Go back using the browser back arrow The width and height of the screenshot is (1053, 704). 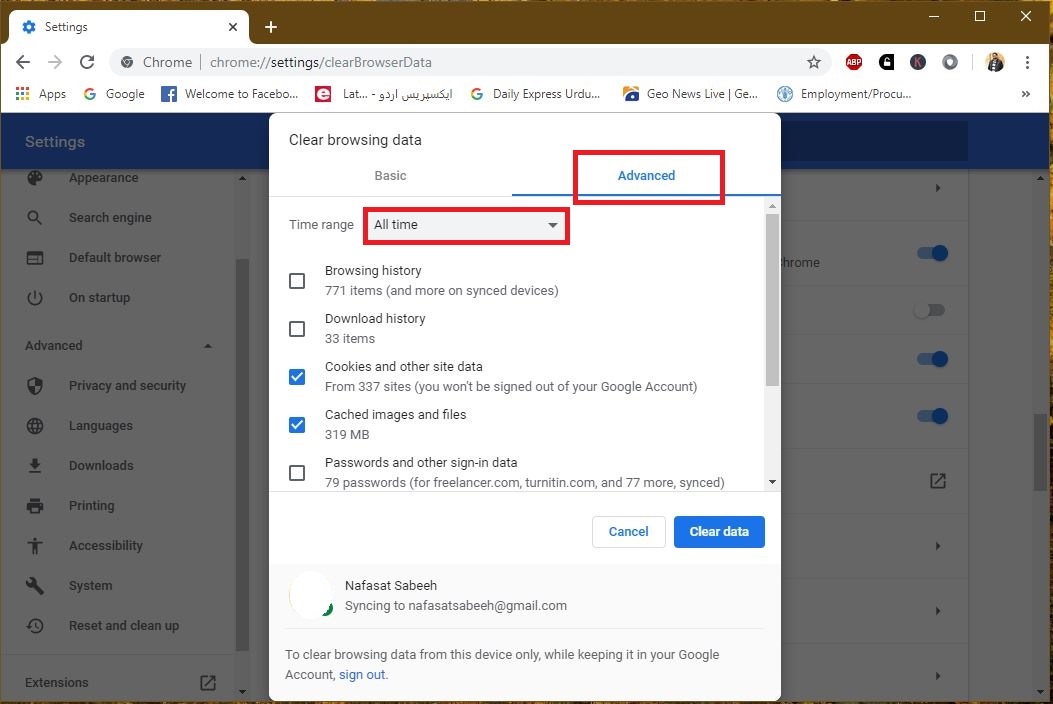click(23, 62)
